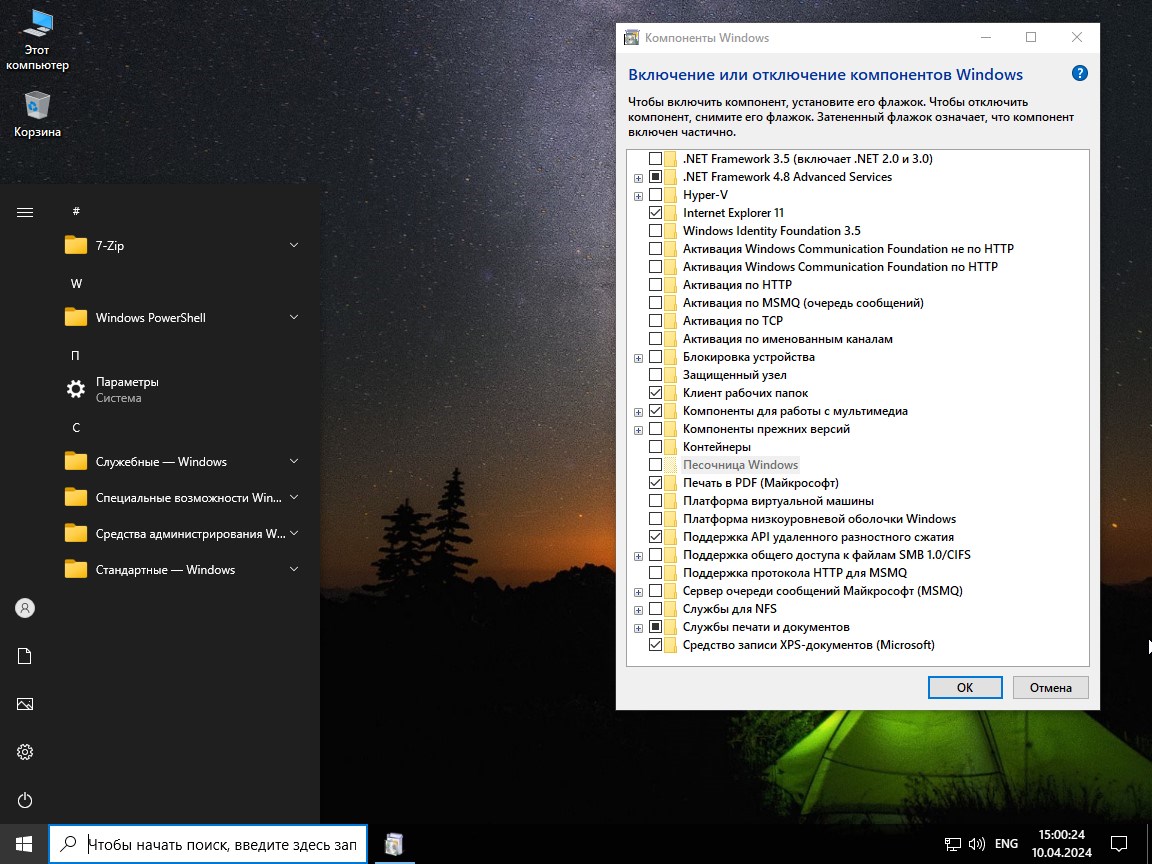Click the Специальные возможности folder icon
Screen dimensions: 1152x864
point(76,497)
